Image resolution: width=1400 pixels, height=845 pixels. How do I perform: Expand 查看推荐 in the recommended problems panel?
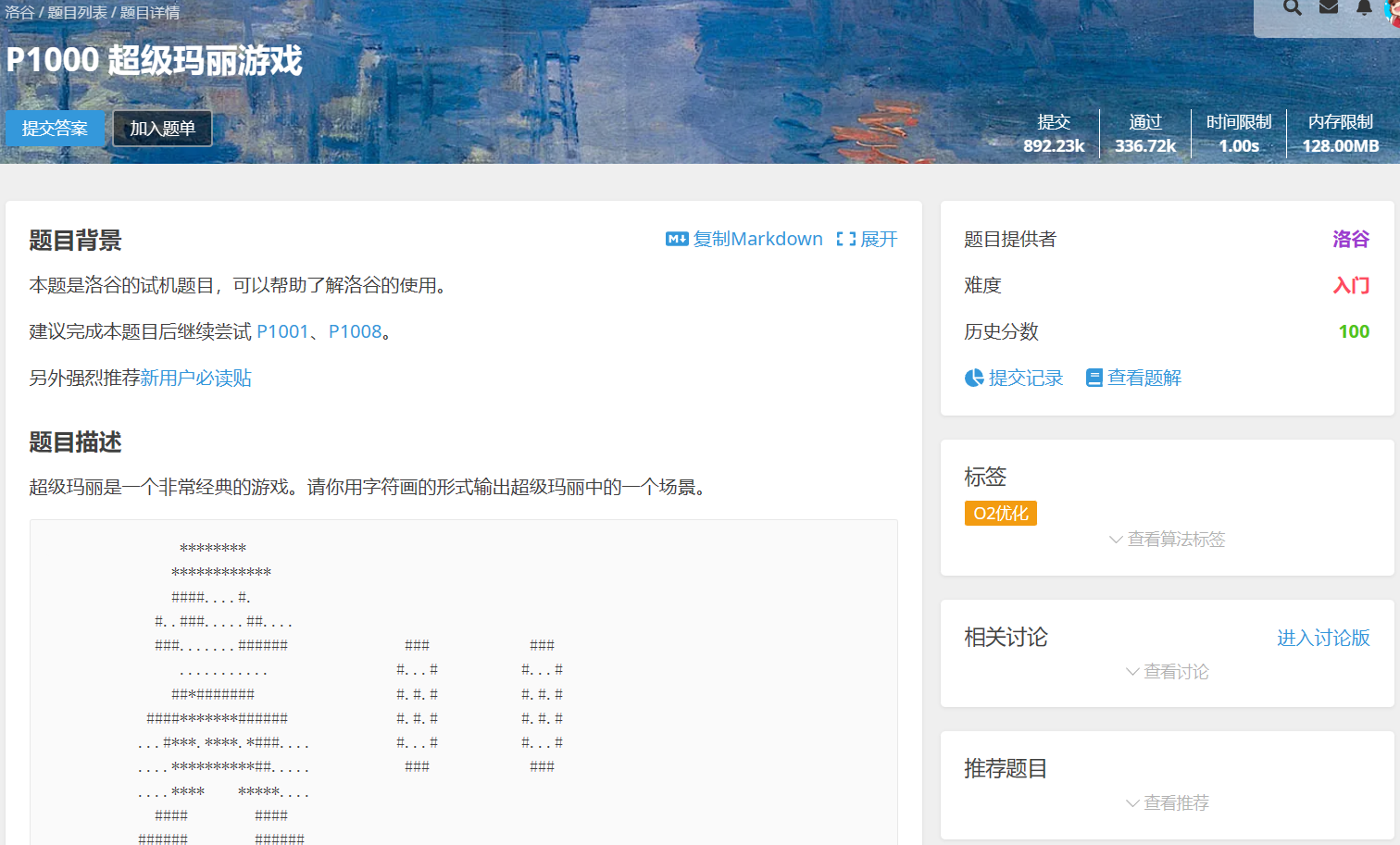tap(1167, 803)
